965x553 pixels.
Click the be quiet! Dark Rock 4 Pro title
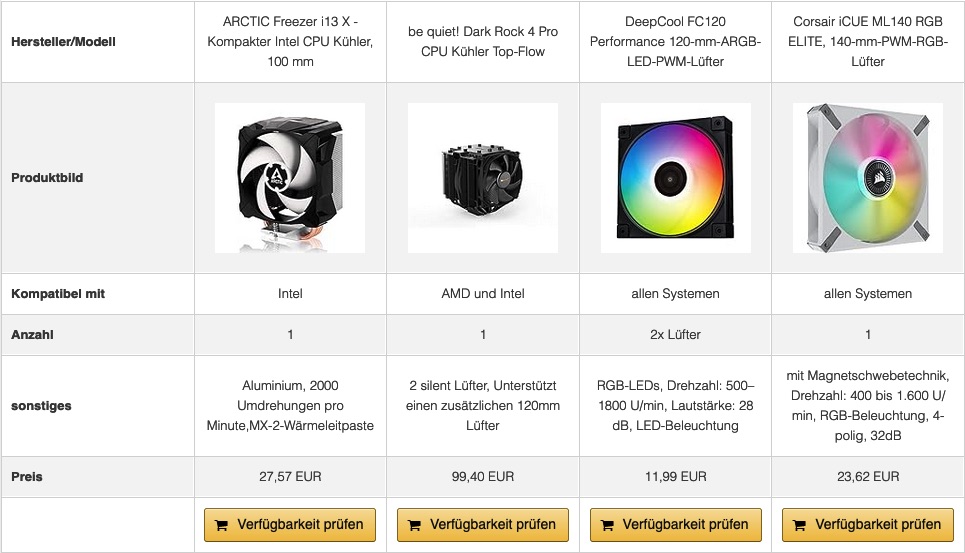[x=483, y=42]
